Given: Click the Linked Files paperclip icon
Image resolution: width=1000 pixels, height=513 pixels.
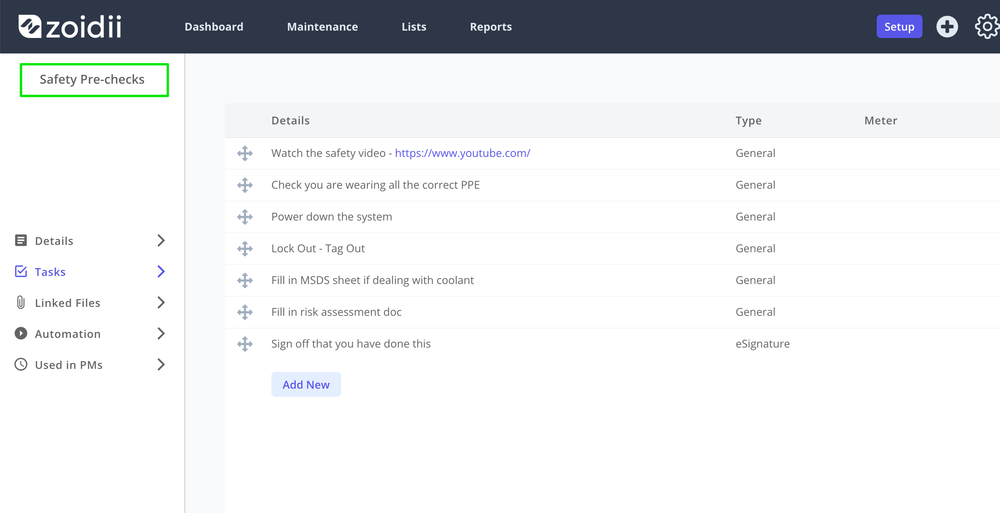Looking at the screenshot, I should click(x=21, y=302).
